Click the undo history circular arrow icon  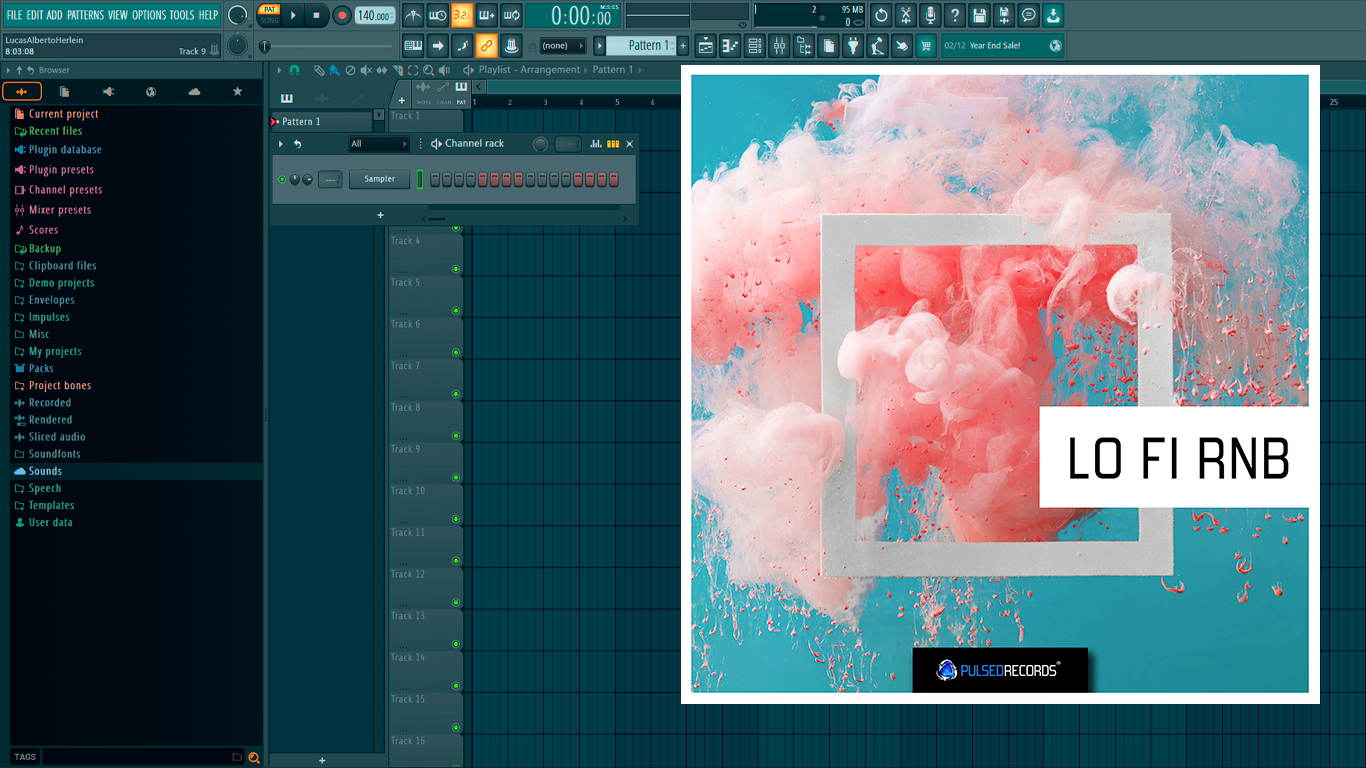coord(881,15)
